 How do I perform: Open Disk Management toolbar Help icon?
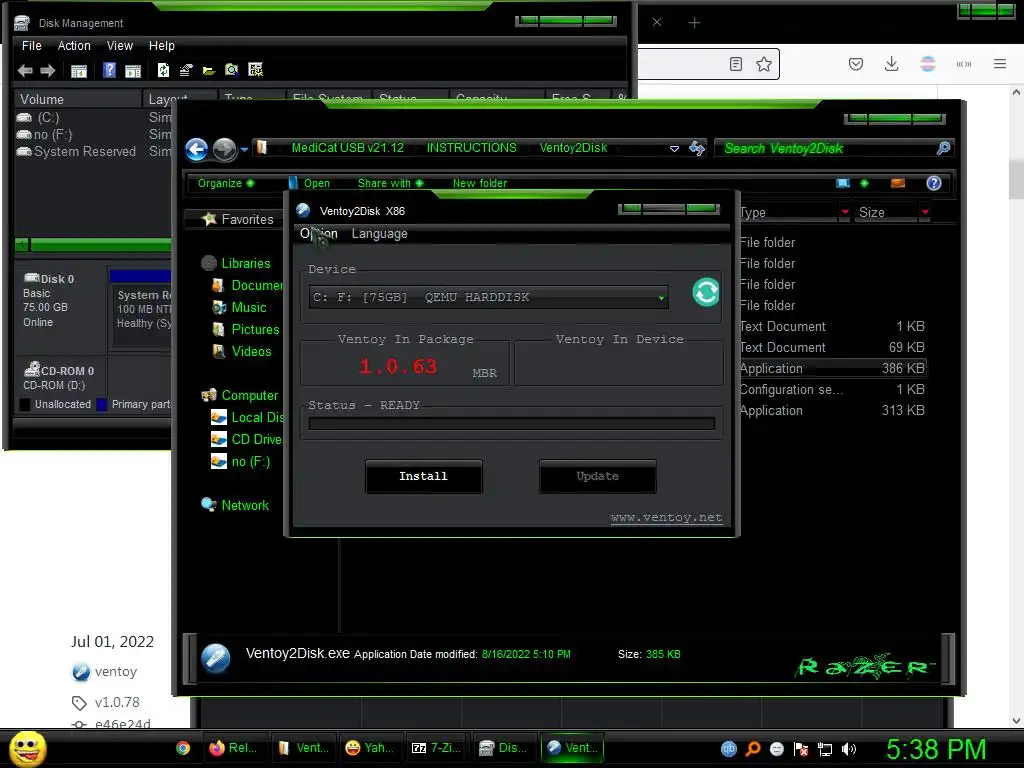tap(109, 71)
